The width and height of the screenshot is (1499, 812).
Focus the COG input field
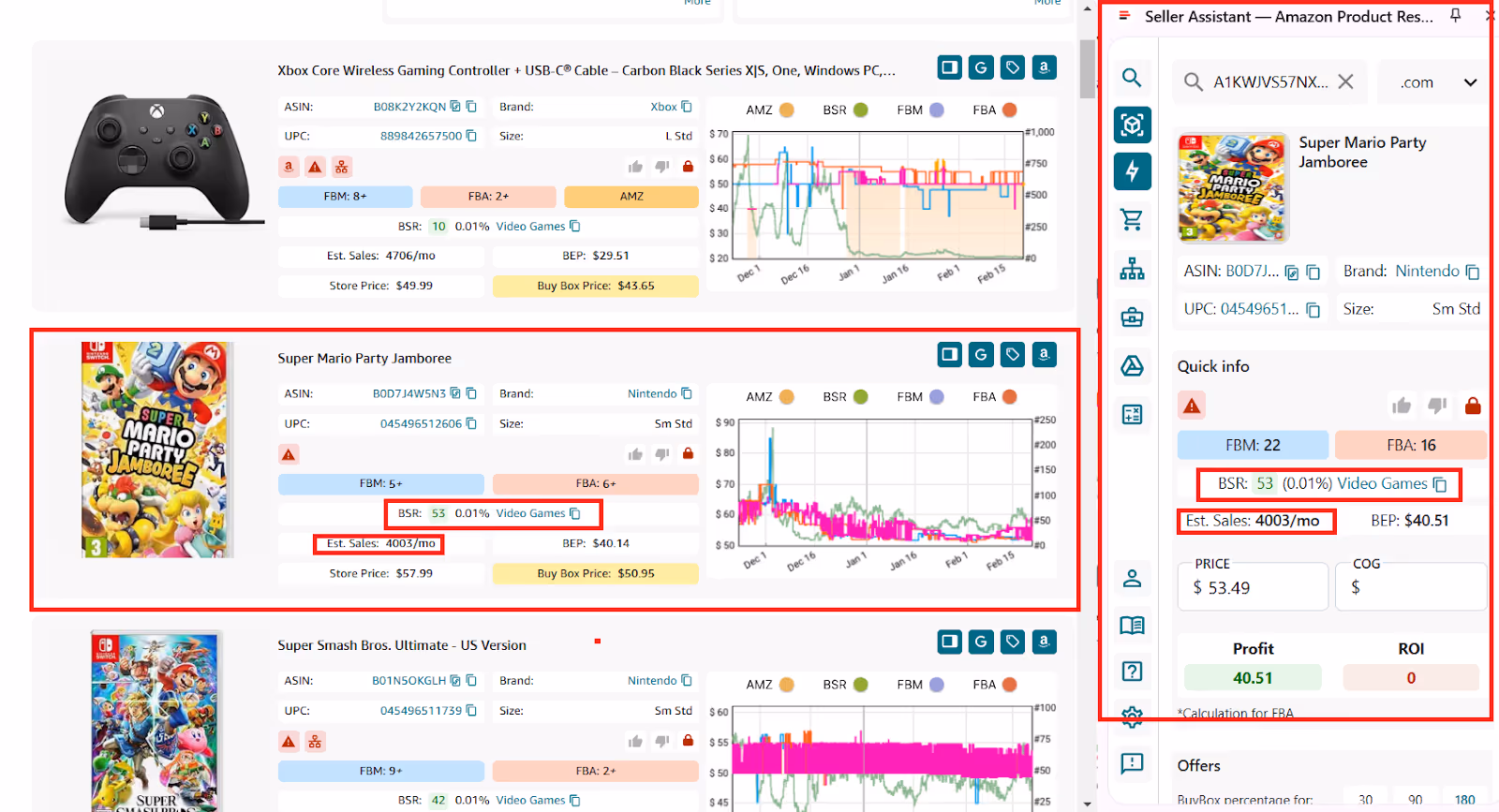1411,587
